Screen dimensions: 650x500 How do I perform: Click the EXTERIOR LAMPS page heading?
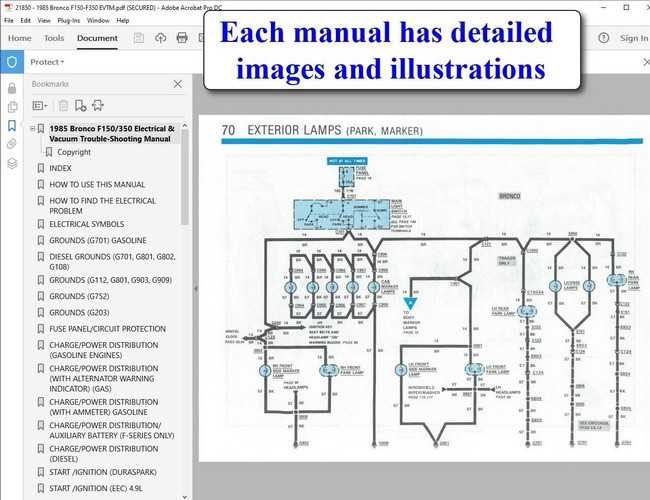coord(323,131)
